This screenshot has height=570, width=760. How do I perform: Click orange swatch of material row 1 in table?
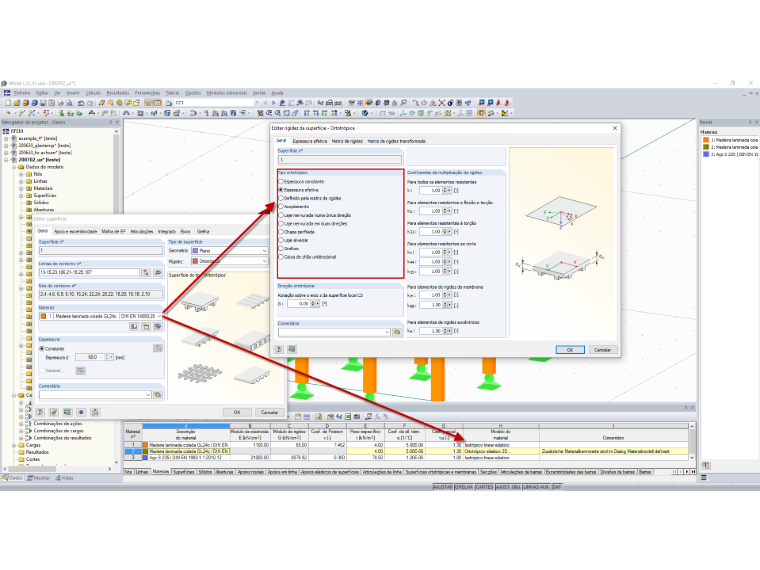145,444
